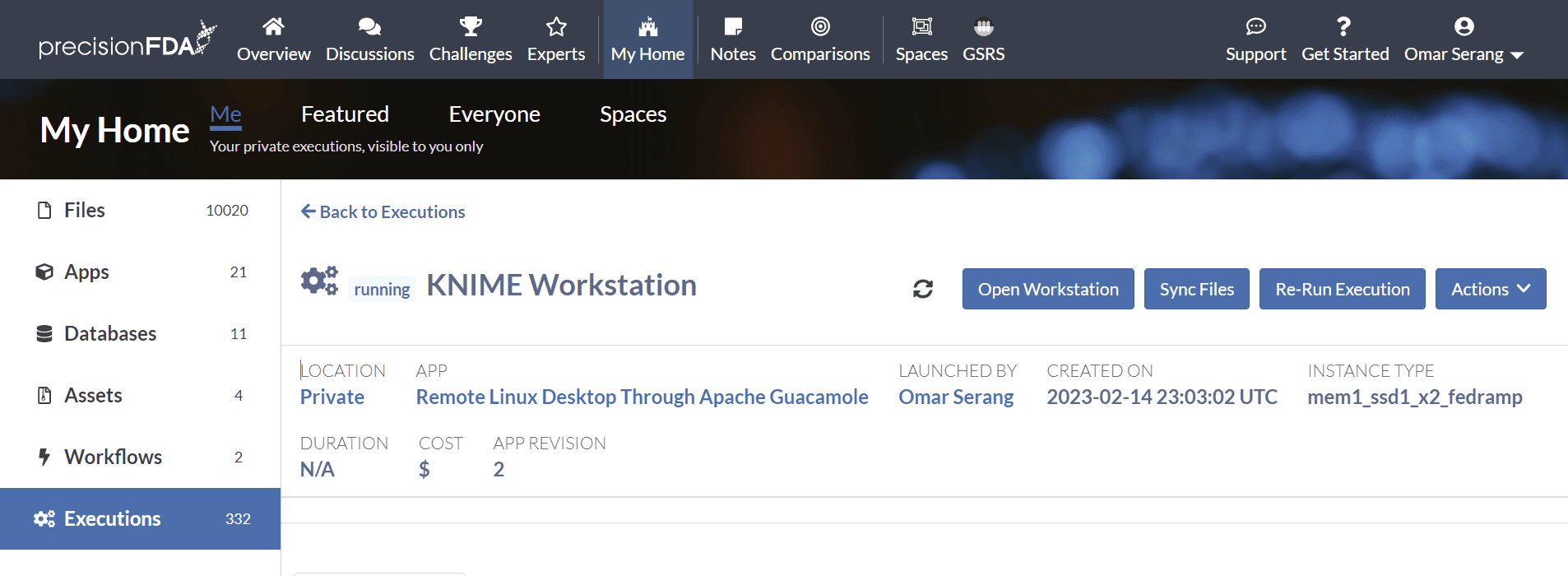The height and width of the screenshot is (576, 1568).
Task: Click the refresh execution icon
Action: (x=922, y=289)
